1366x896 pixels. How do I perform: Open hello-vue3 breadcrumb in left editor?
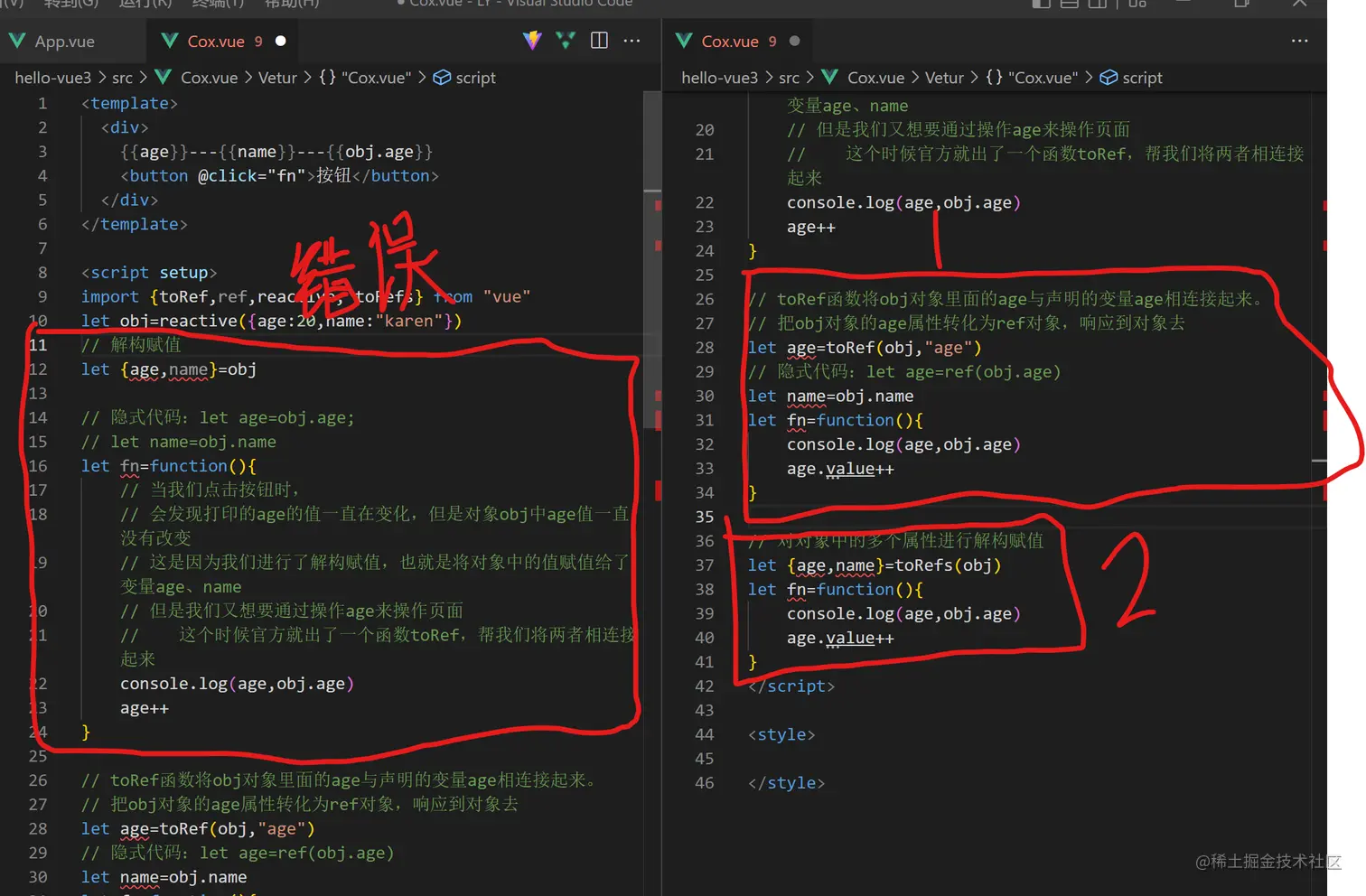[52, 78]
